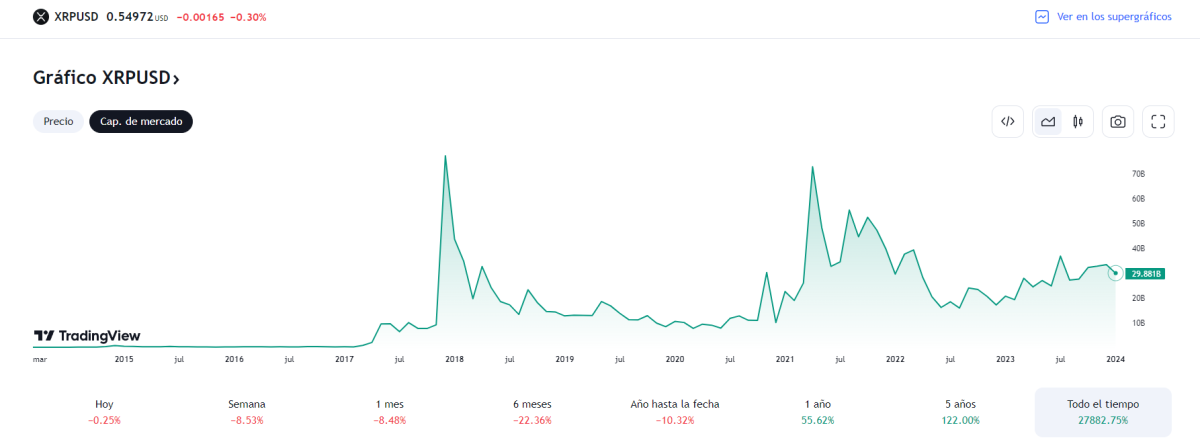The width and height of the screenshot is (1200, 448).
Task: Switch to candlestick chart view
Action: click(x=1078, y=122)
